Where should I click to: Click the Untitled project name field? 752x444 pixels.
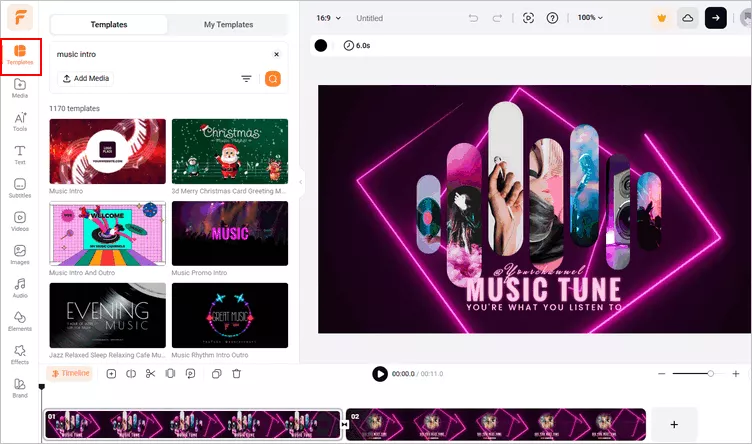click(x=369, y=18)
